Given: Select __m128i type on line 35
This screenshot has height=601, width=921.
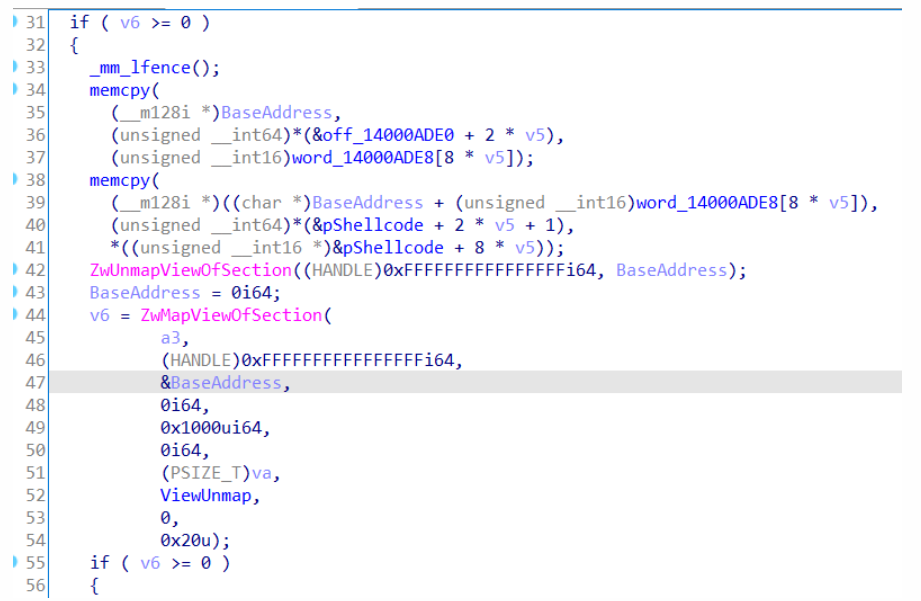Looking at the screenshot, I should [154, 113].
